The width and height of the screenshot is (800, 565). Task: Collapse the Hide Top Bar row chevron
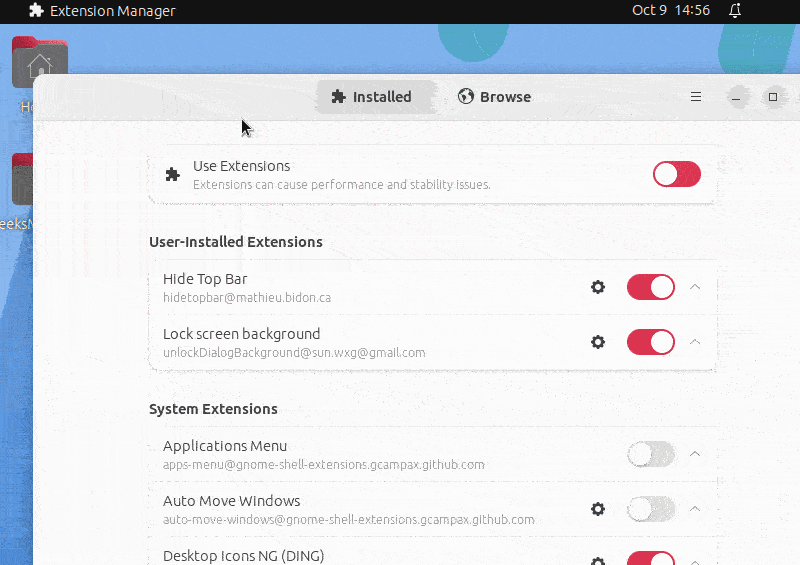click(x=695, y=287)
